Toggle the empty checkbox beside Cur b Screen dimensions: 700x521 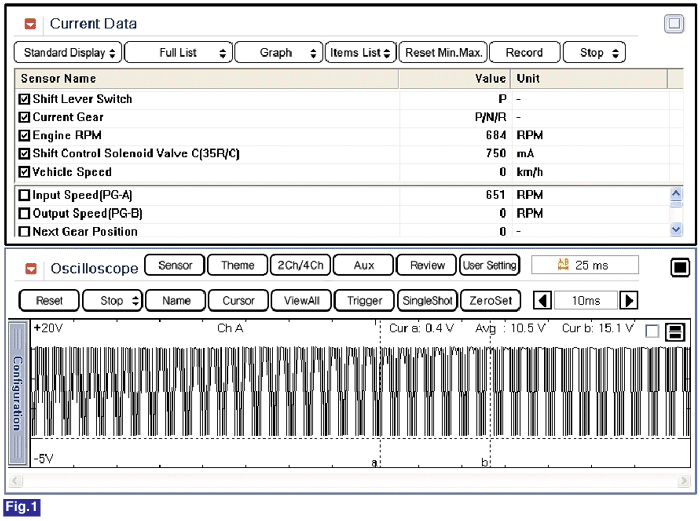coord(652,331)
